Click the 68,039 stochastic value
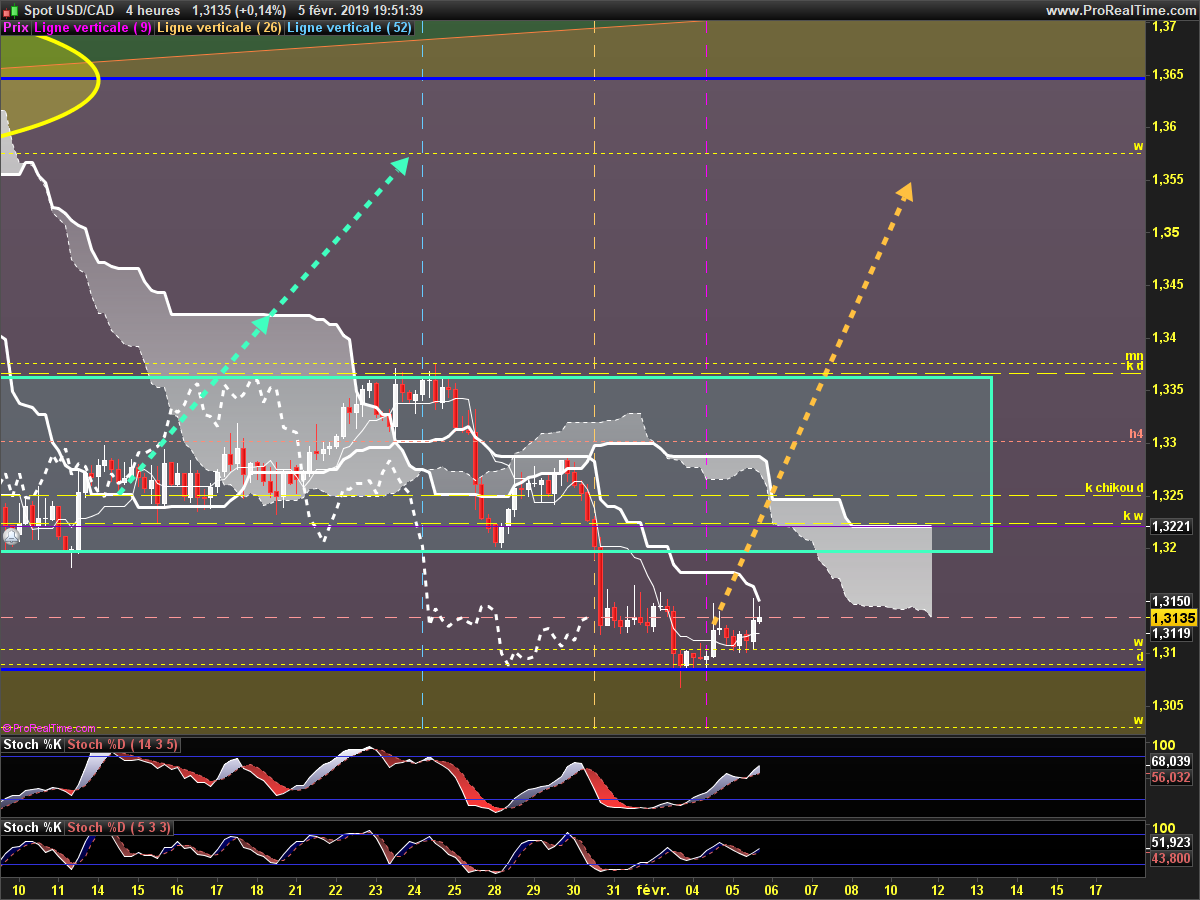Screen dimensions: 1200x900 coord(1171,761)
